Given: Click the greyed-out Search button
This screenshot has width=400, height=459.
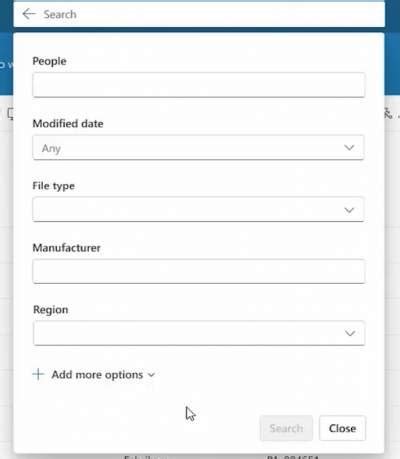Looking at the screenshot, I should coord(286,428).
